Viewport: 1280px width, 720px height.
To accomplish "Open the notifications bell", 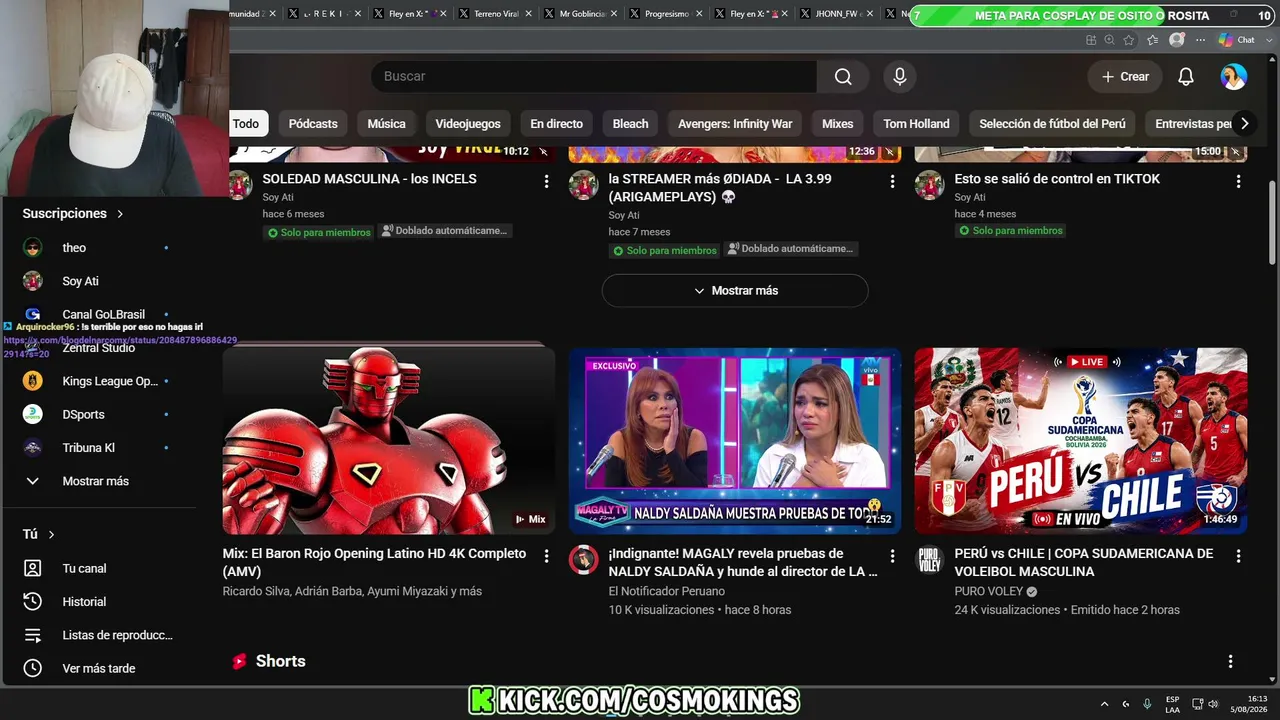I will [x=1186, y=77].
